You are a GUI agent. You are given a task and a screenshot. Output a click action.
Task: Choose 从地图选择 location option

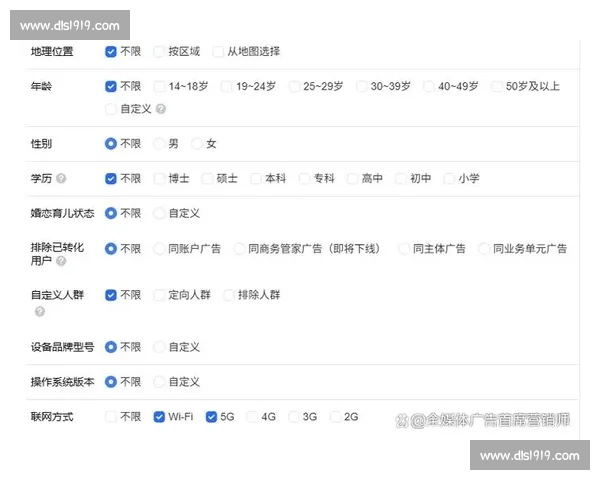pos(218,52)
